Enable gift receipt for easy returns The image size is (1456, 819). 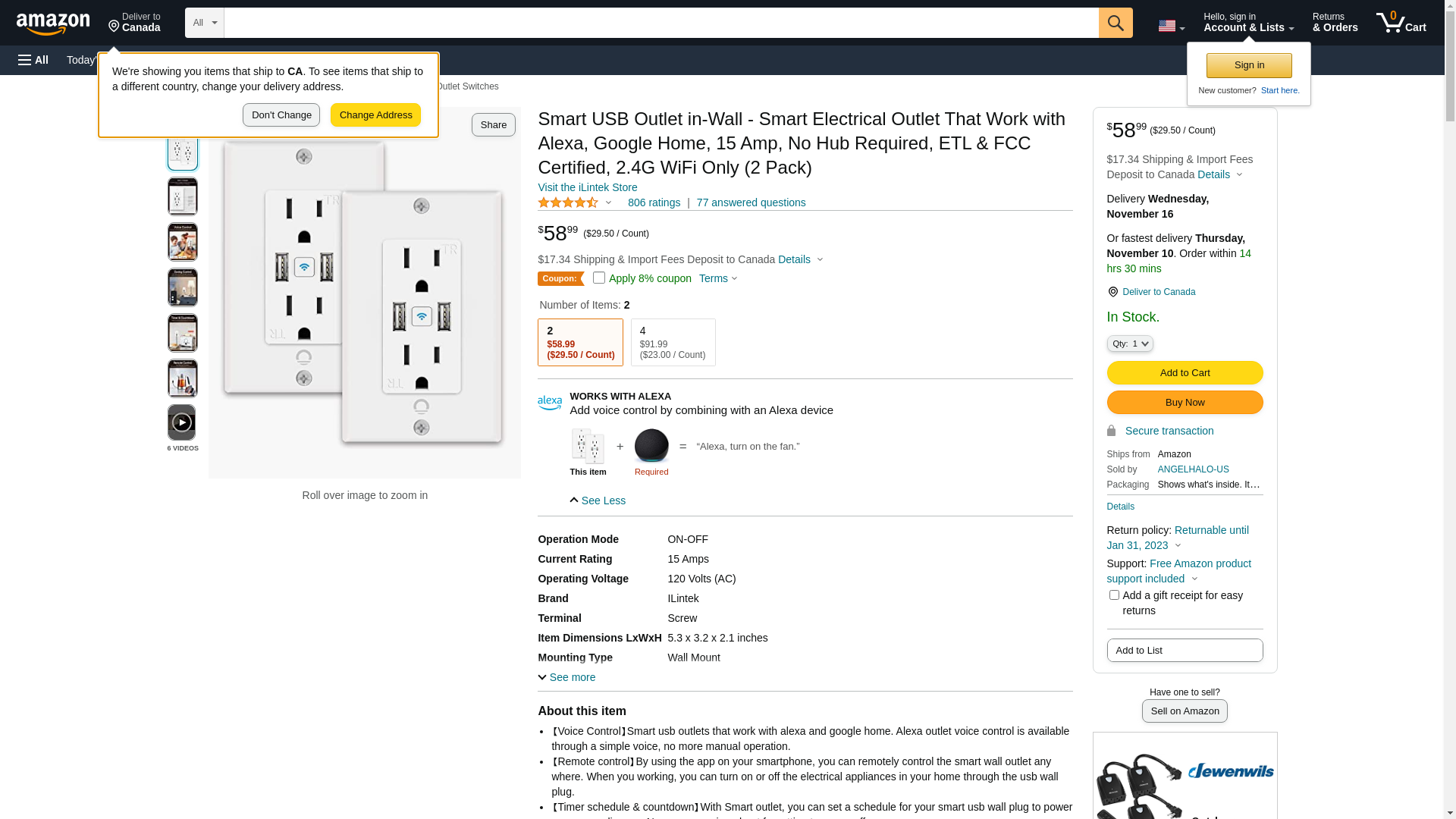(x=1114, y=595)
